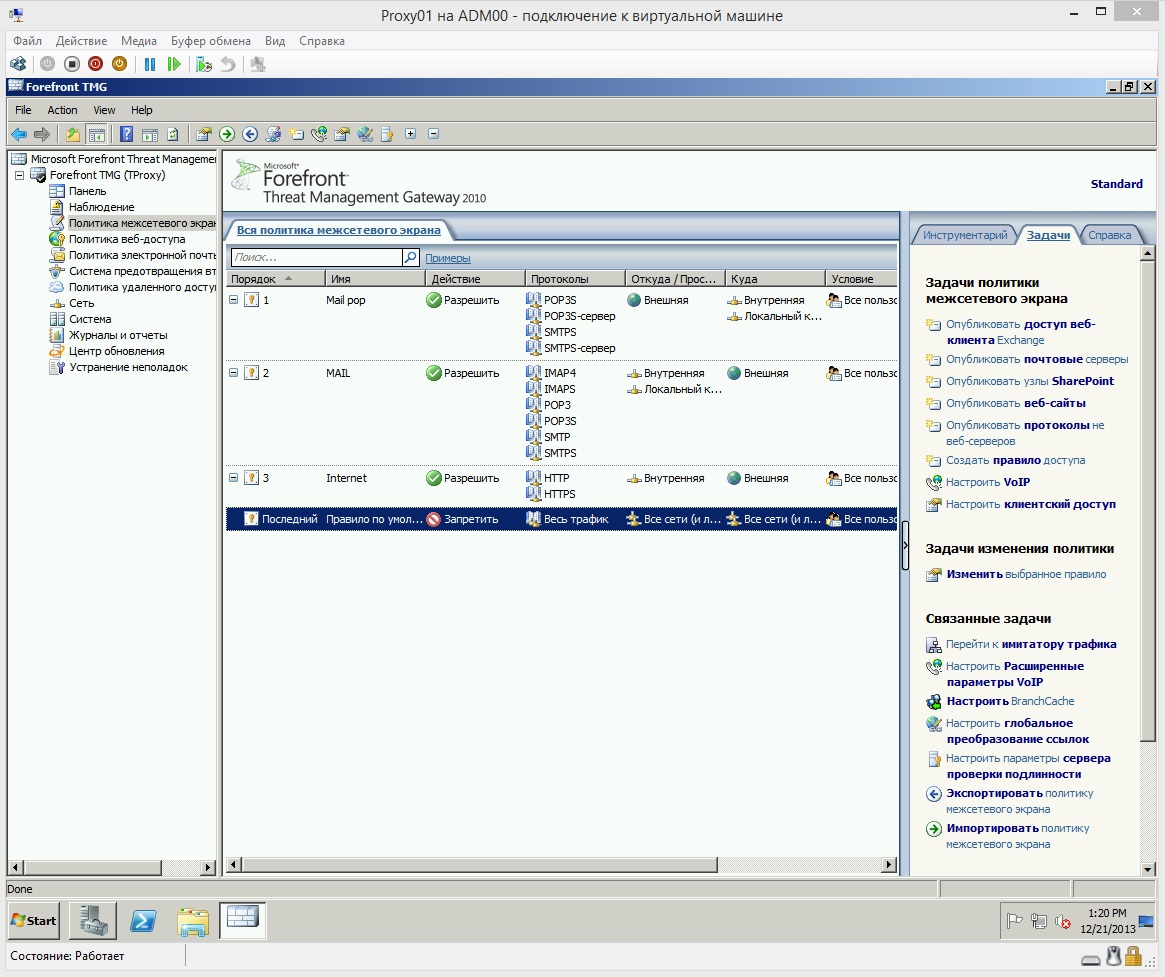
Task: Open the View menu in Forefront TMG
Action: click(104, 110)
